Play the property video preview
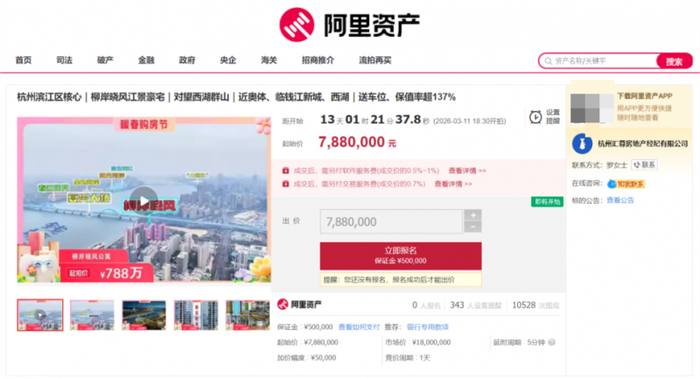Screen dimensions: 700x379 tap(143, 201)
